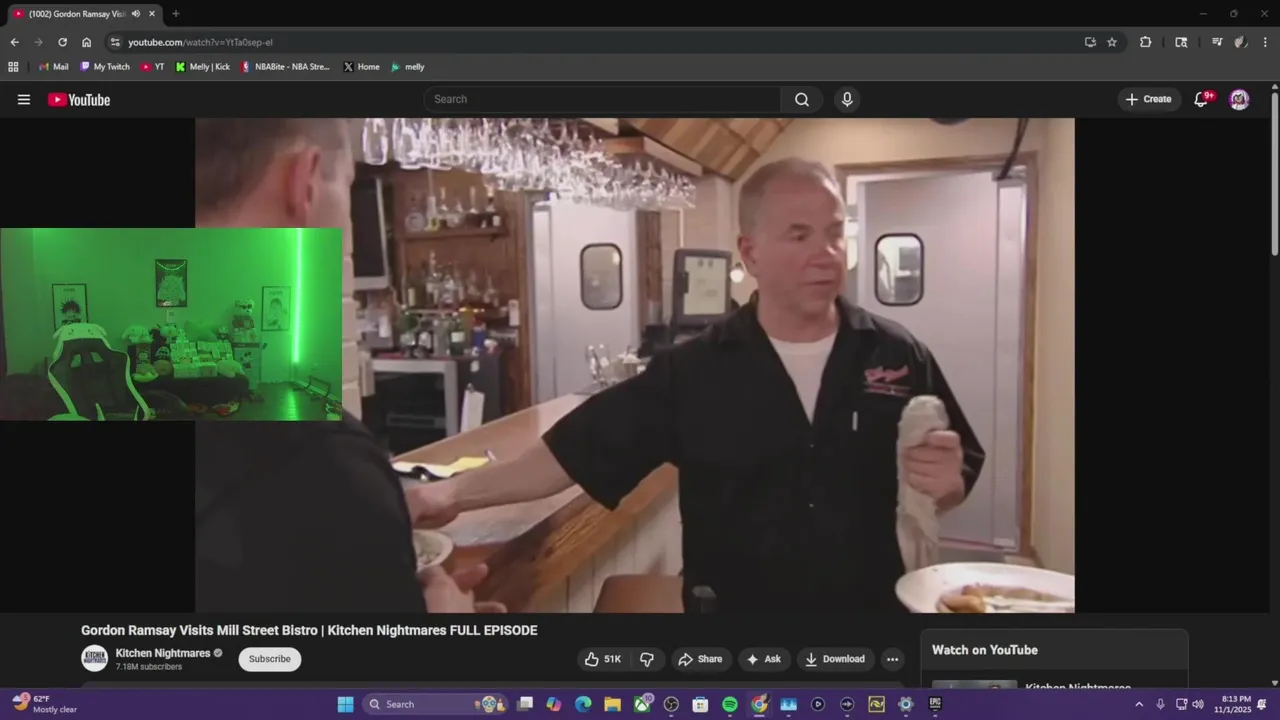Dislike the video with thumbs-down
The image size is (1280, 720).
(647, 659)
